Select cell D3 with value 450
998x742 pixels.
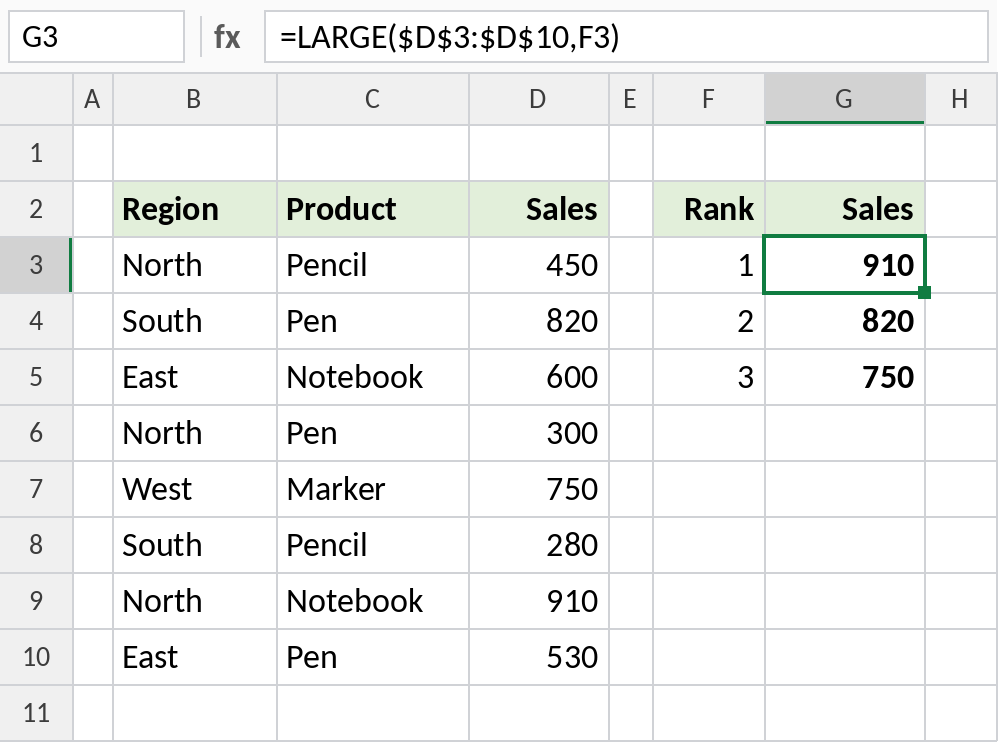539,265
